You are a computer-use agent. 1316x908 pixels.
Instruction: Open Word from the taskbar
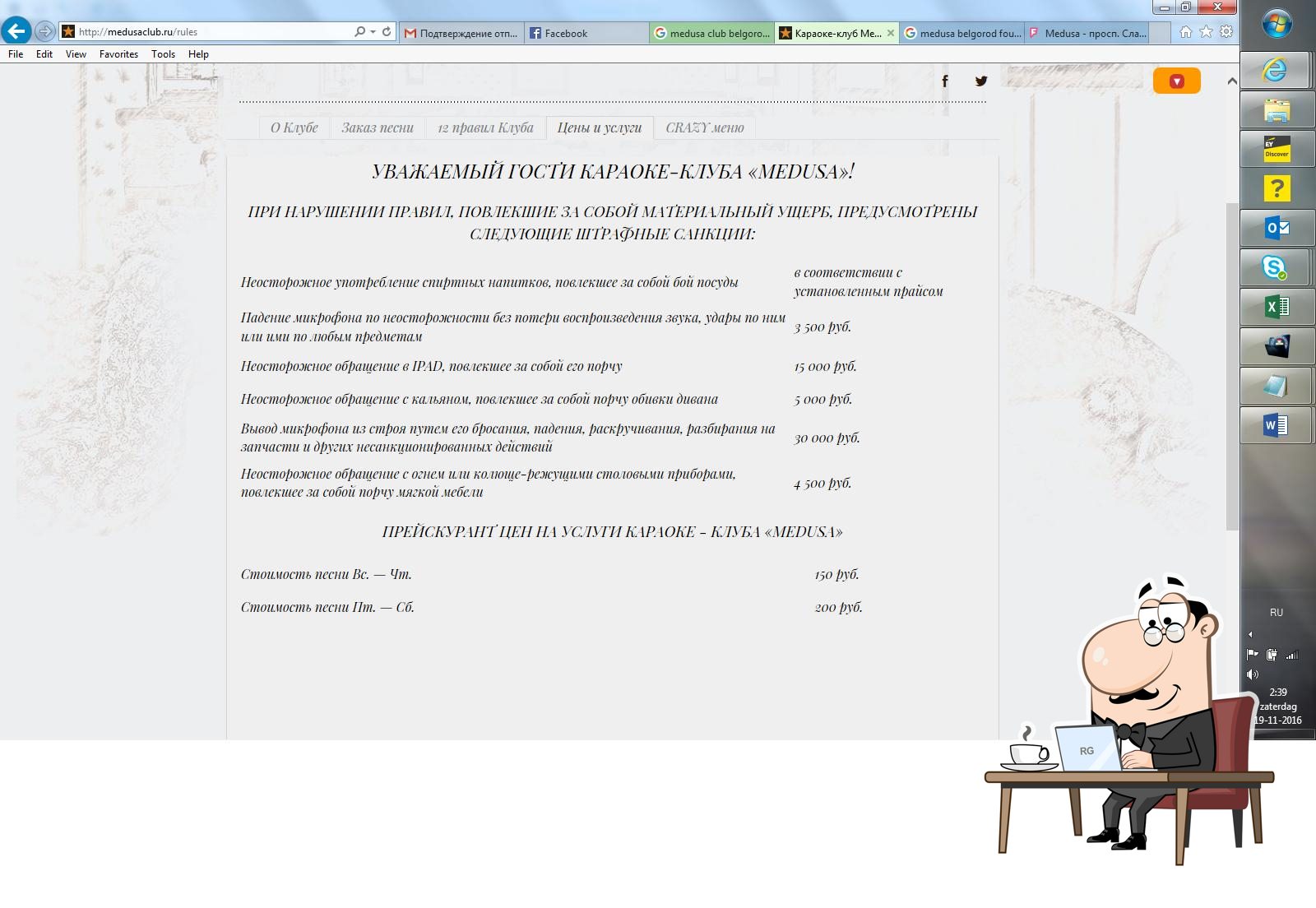[1276, 425]
